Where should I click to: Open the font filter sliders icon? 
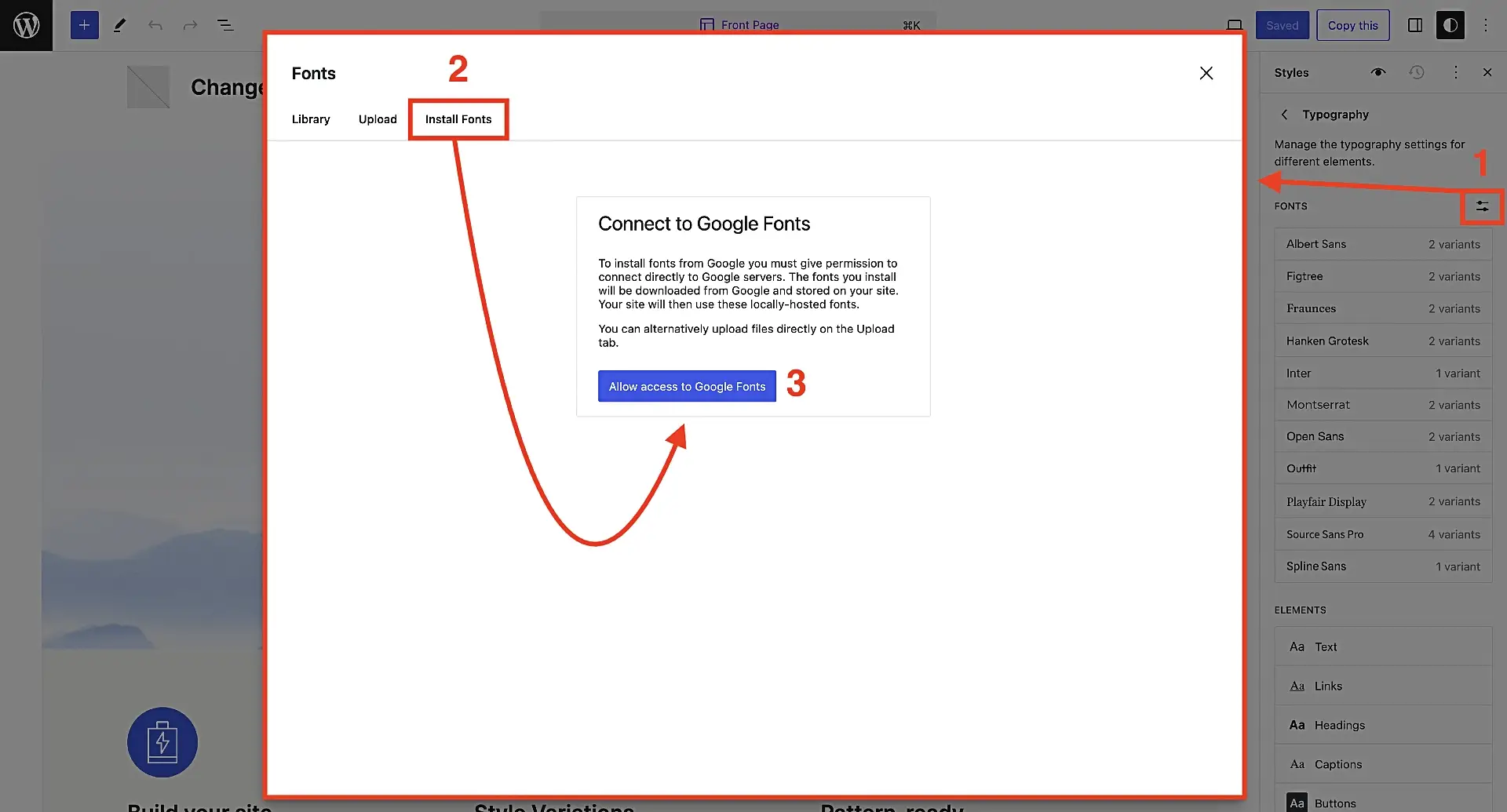1482,206
